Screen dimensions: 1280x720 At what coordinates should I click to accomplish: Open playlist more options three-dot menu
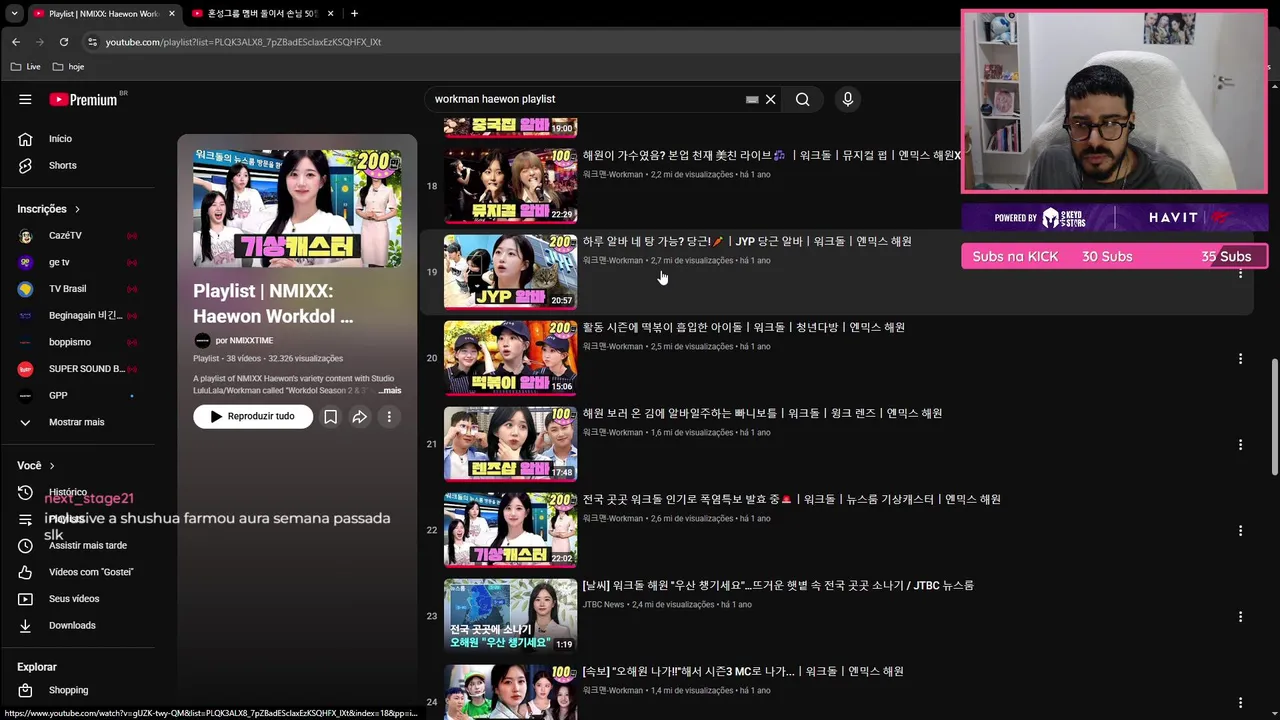pos(389,417)
